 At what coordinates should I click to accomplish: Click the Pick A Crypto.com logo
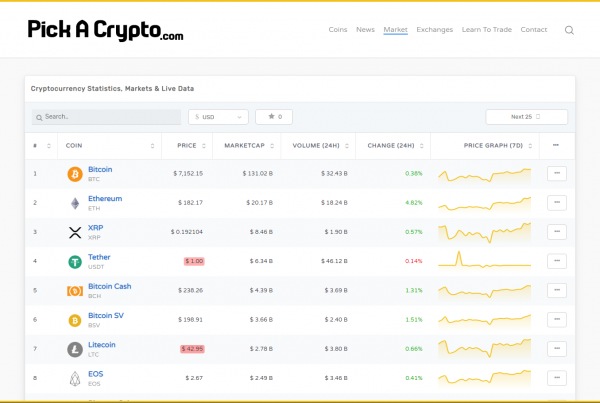point(105,30)
